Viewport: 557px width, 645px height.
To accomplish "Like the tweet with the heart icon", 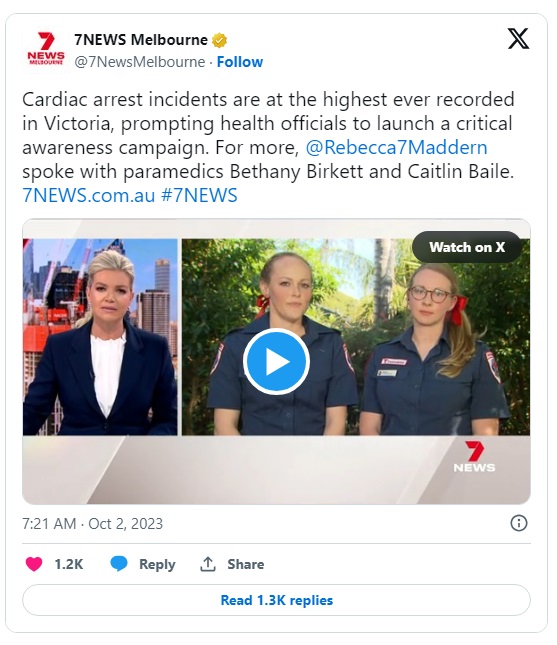I will click(x=34, y=564).
